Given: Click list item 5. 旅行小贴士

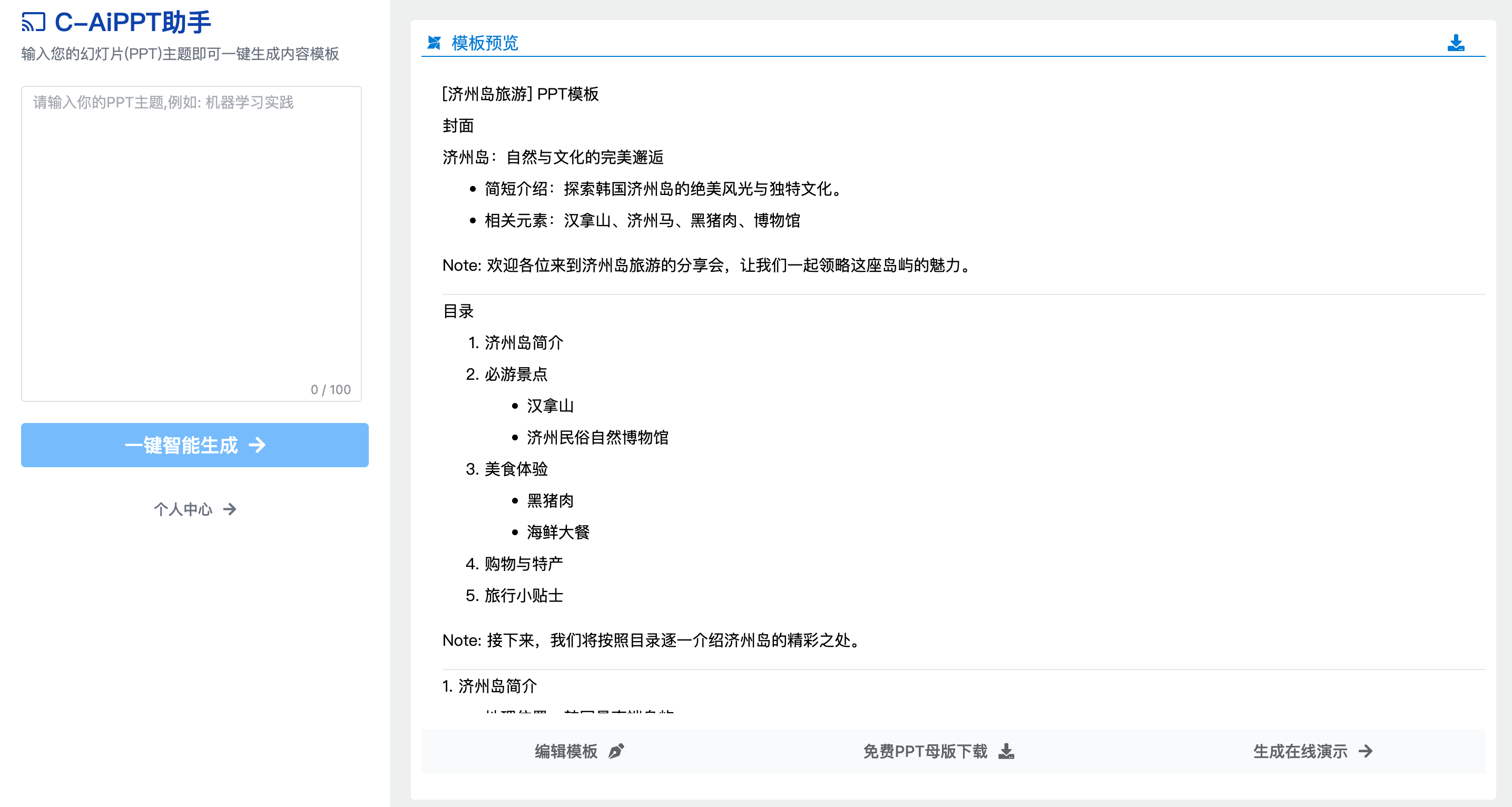Looking at the screenshot, I should [515, 596].
